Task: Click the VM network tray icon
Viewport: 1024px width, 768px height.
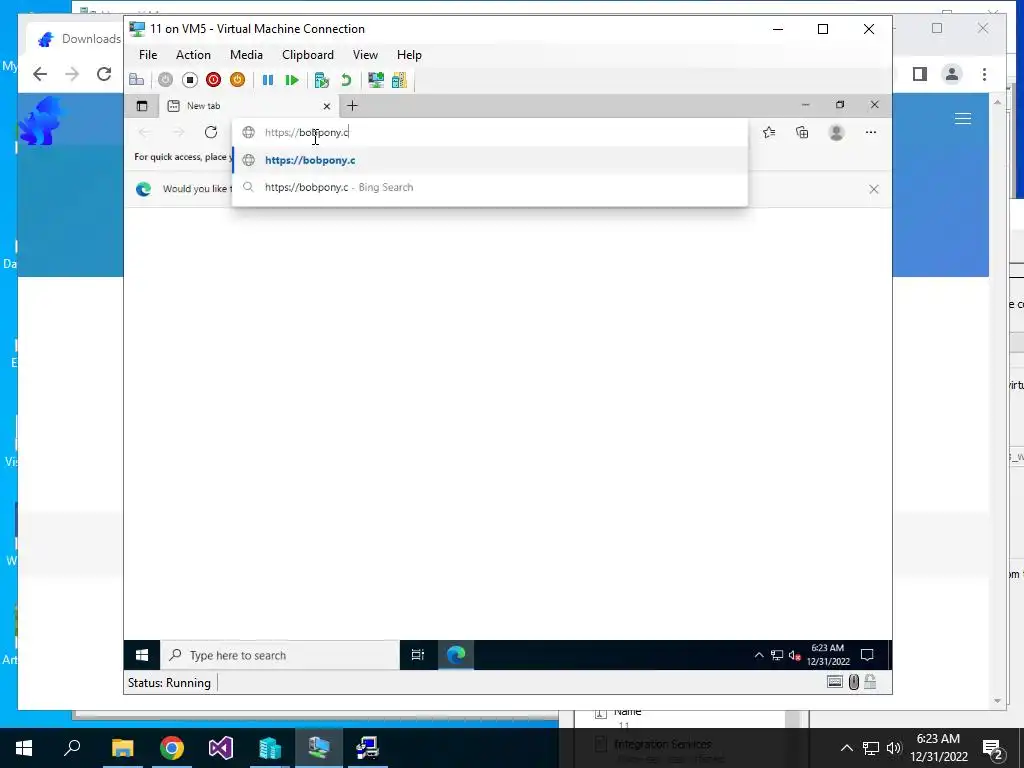Action: [776, 655]
